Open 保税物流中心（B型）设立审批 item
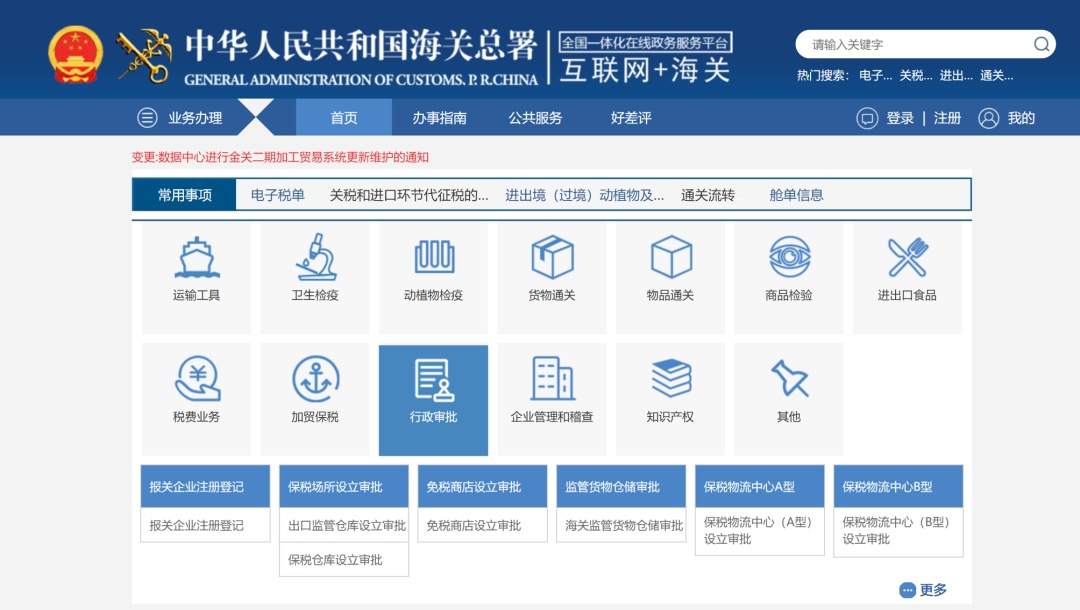Screen dimensions: 1080x610 898,531
